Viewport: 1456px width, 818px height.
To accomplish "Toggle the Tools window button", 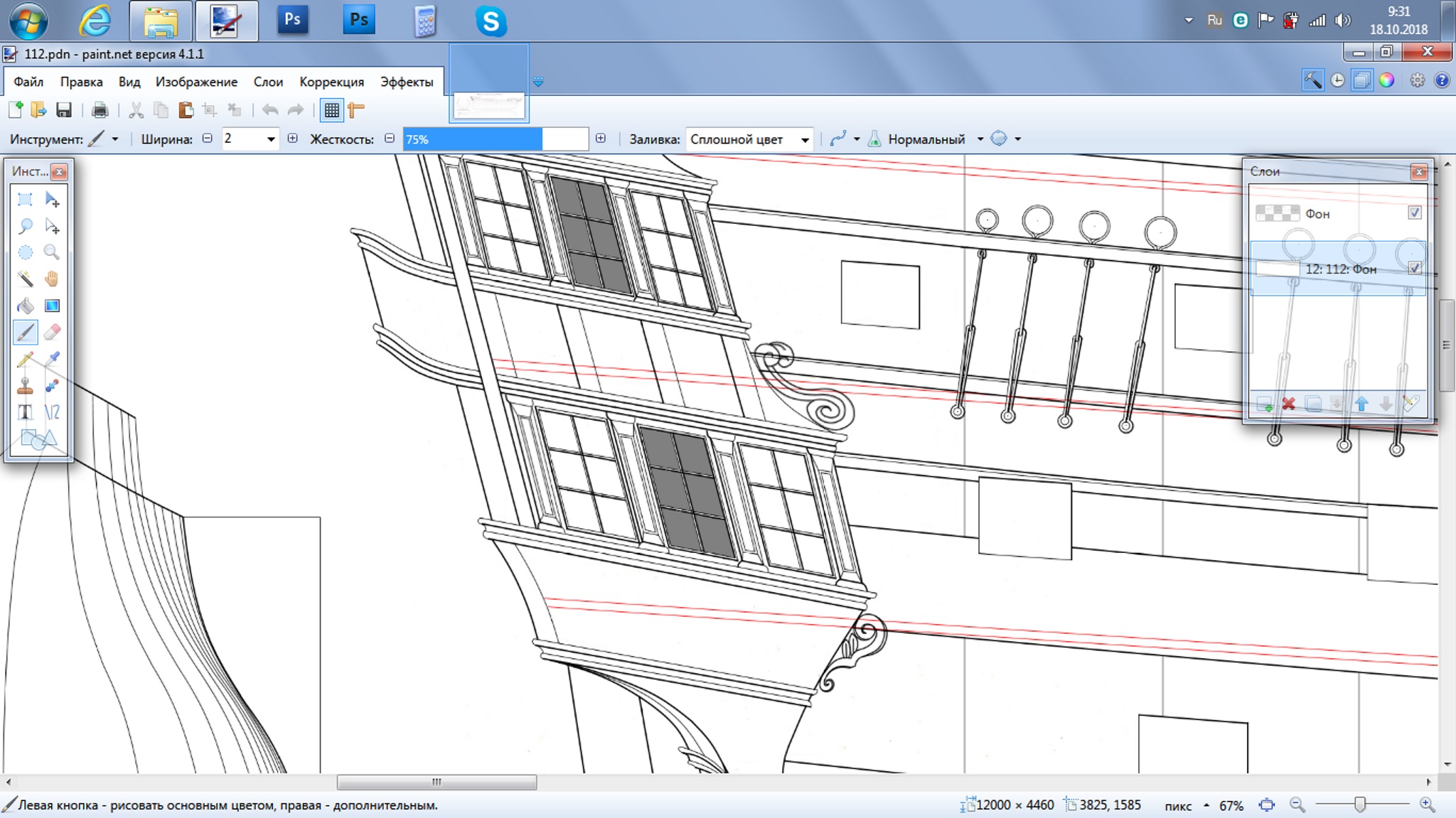I will (1312, 80).
